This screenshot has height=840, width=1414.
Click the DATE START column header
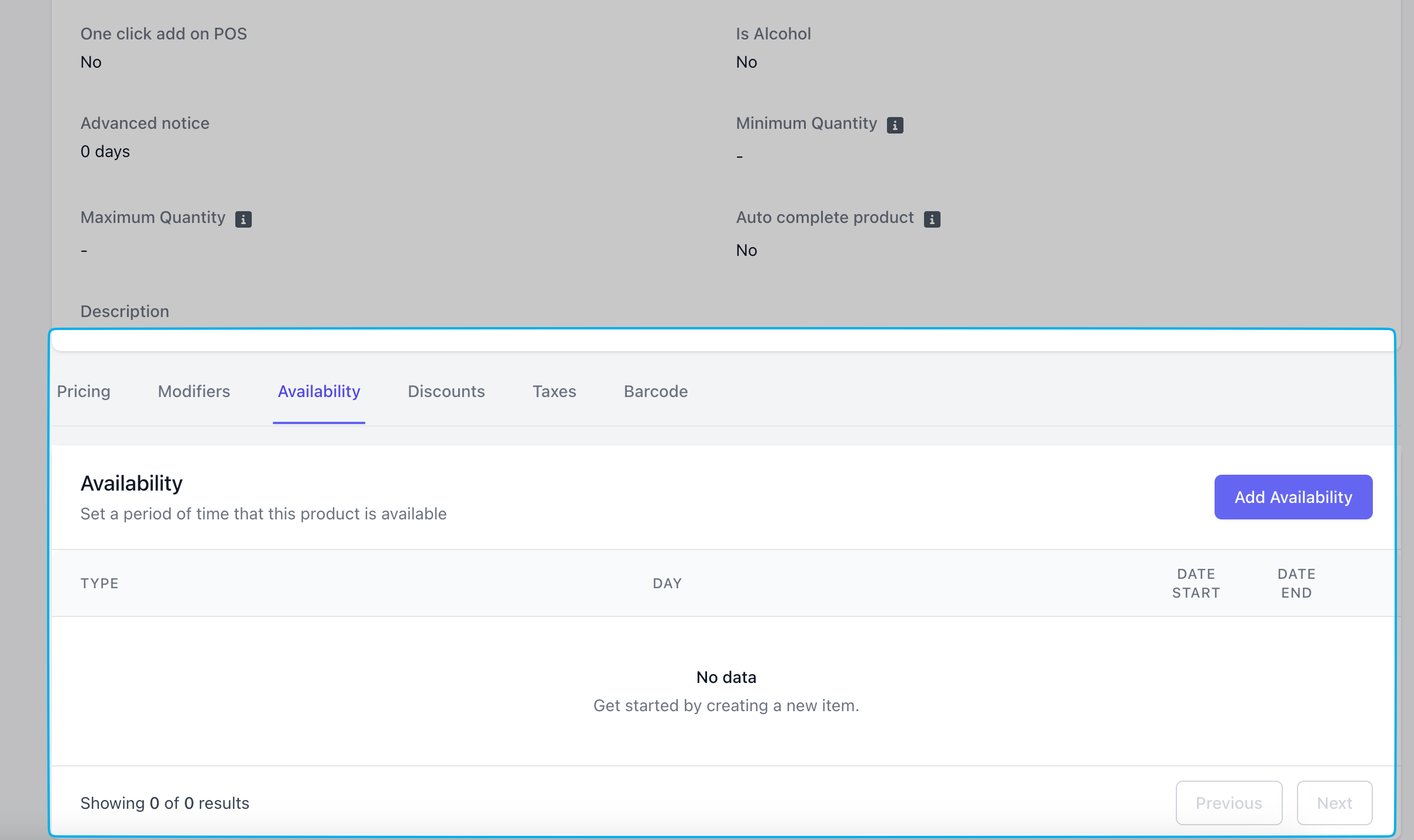click(1196, 583)
